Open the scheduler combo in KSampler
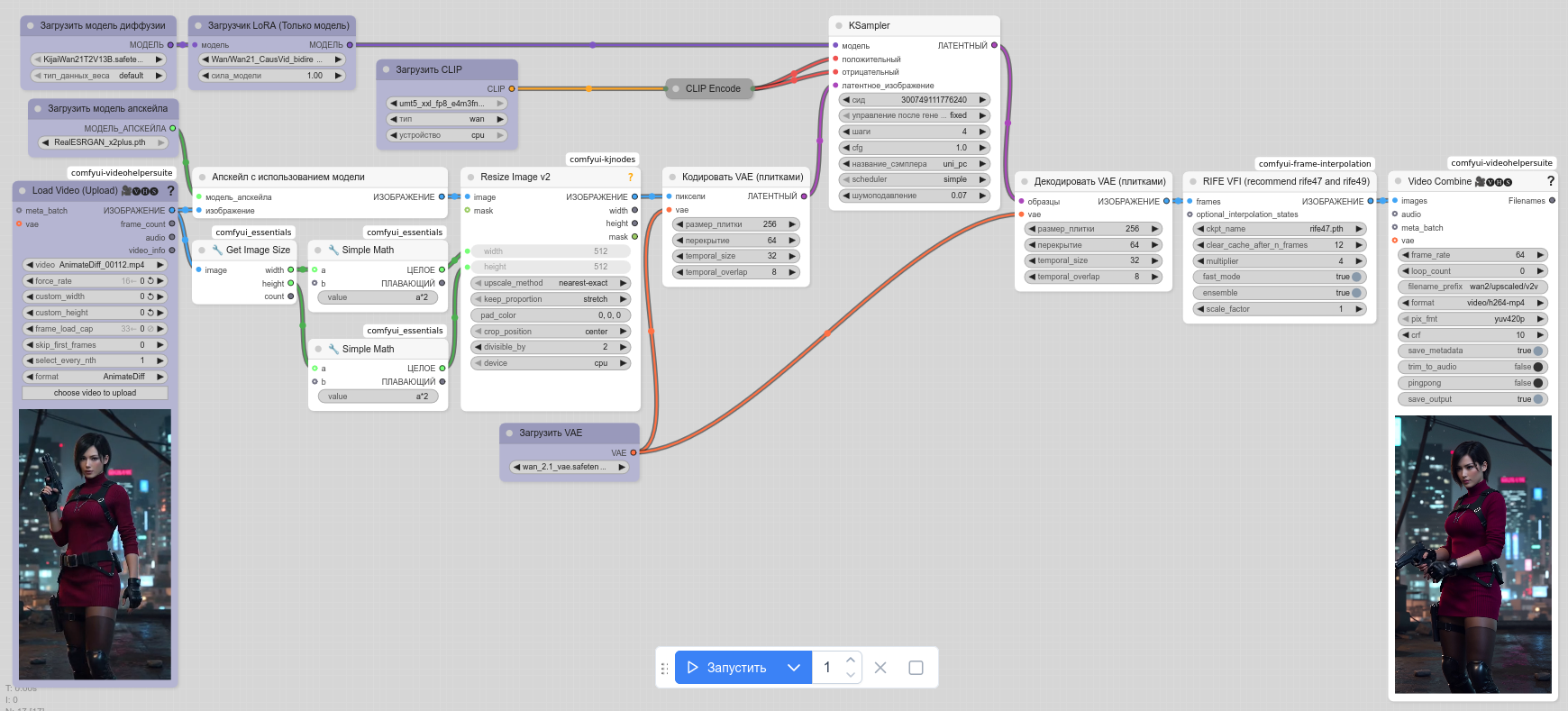 [915, 179]
